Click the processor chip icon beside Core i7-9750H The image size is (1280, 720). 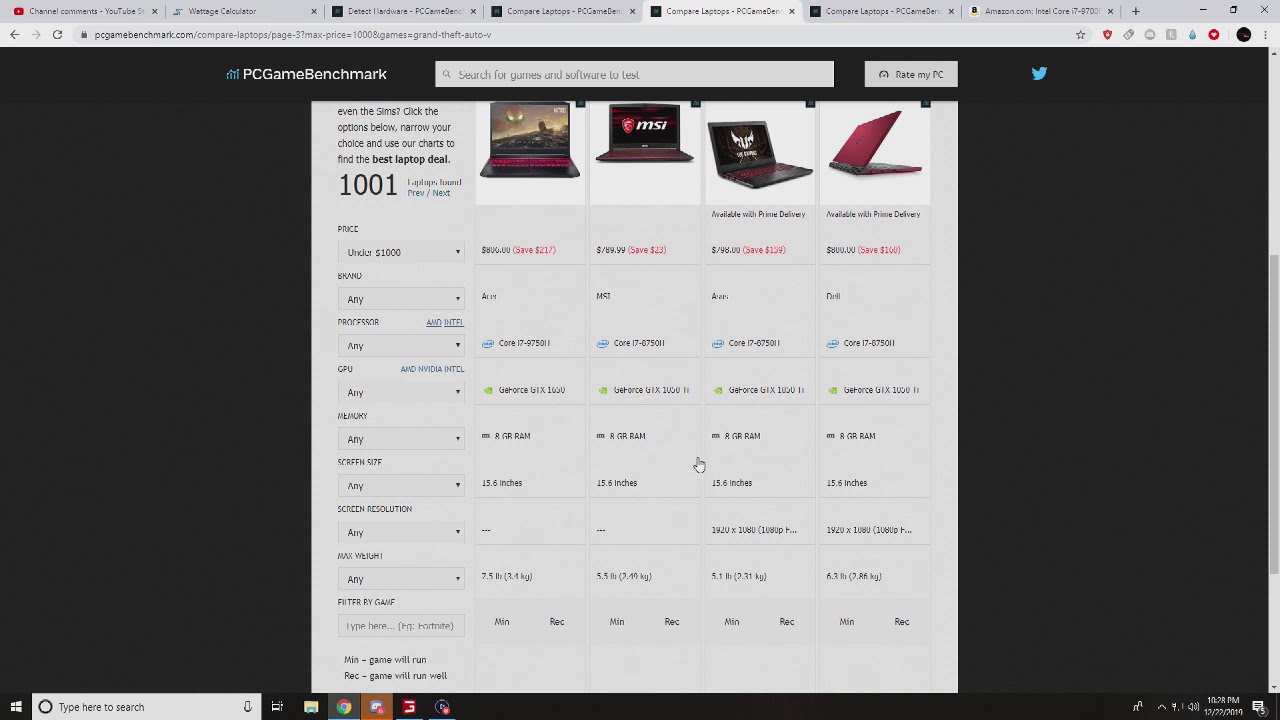click(x=489, y=343)
